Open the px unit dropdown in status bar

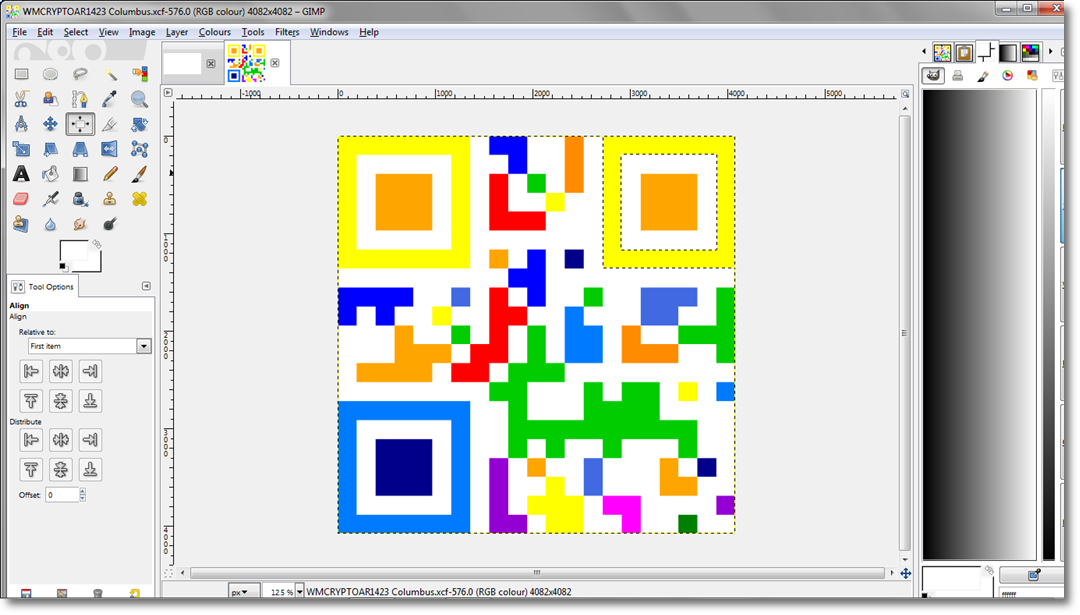pyautogui.click(x=244, y=592)
